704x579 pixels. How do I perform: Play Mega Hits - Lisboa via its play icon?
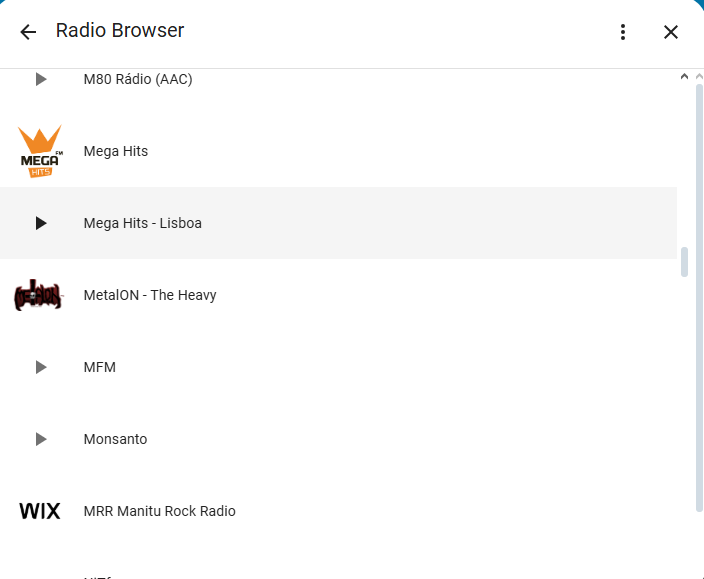(x=41, y=223)
